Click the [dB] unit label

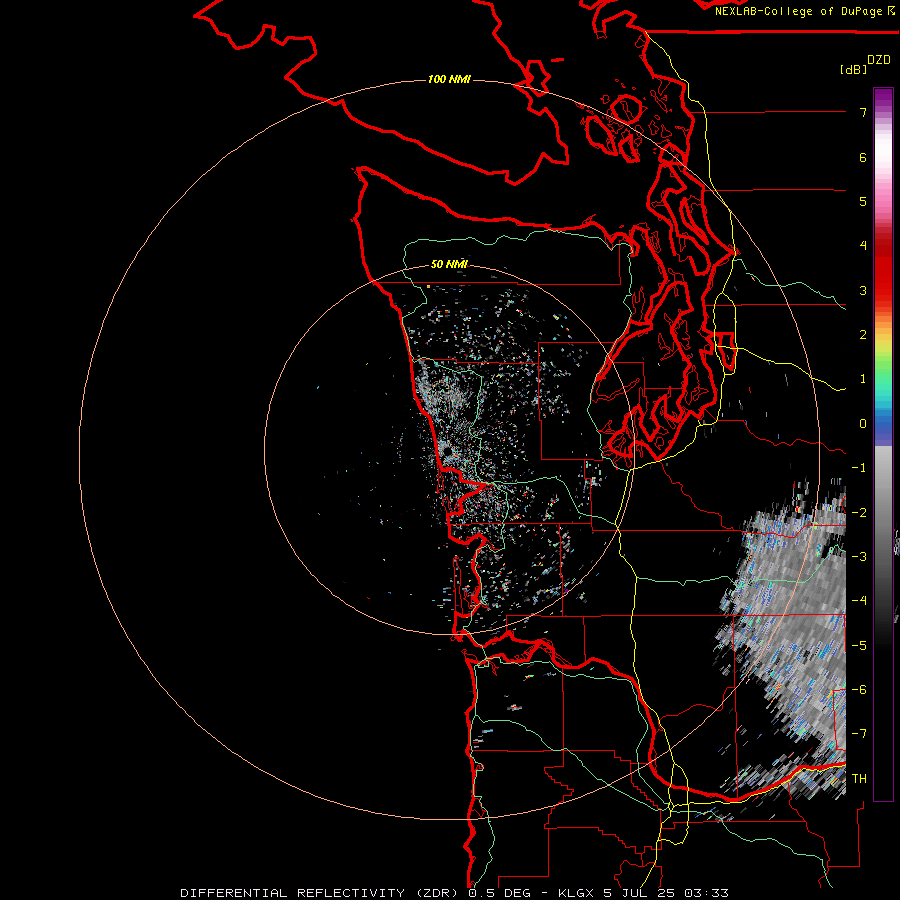(x=853, y=69)
